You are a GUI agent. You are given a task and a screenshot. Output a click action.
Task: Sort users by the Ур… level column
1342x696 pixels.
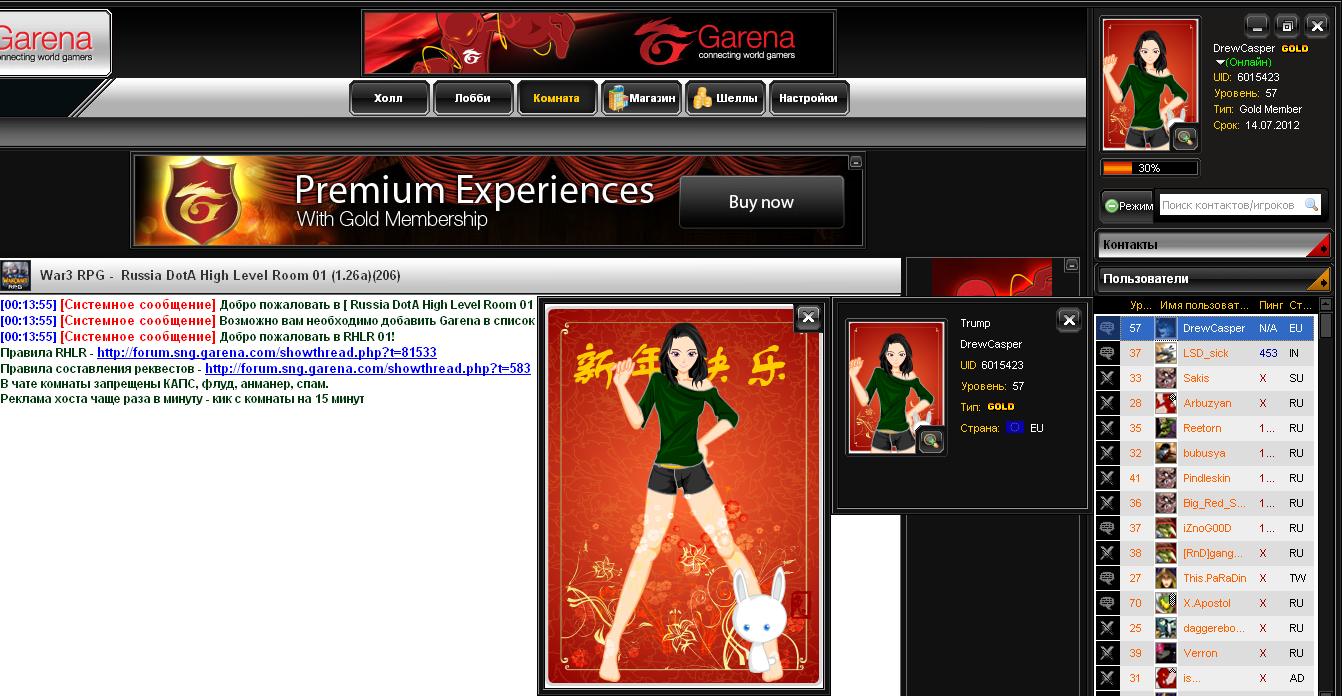[1140, 304]
